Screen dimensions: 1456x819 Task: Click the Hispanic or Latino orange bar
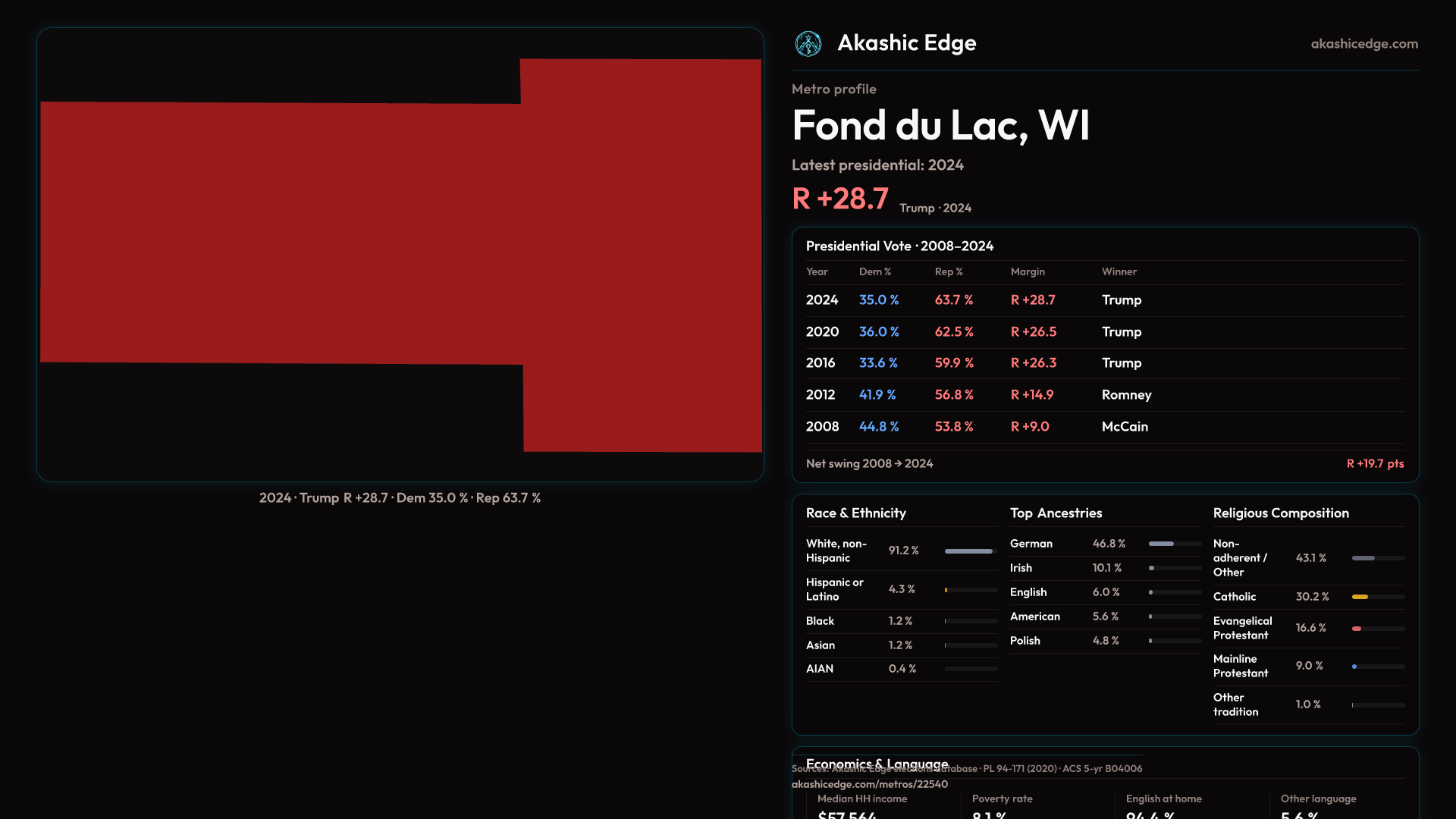point(946,590)
